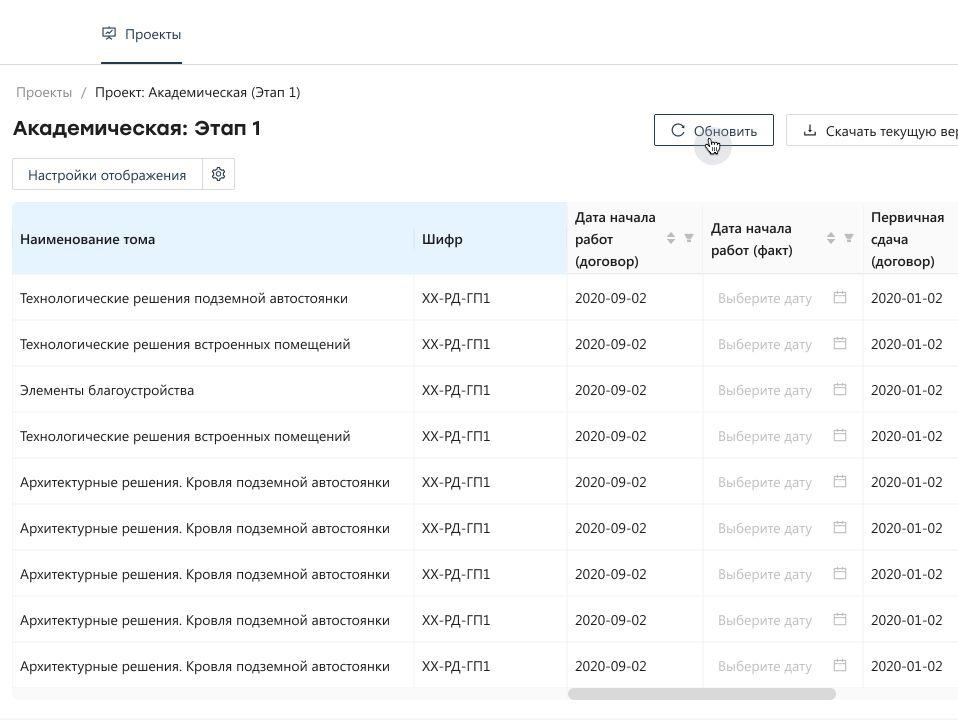Click Скачать текущую версию button
958x720 pixels.
[x=880, y=131]
